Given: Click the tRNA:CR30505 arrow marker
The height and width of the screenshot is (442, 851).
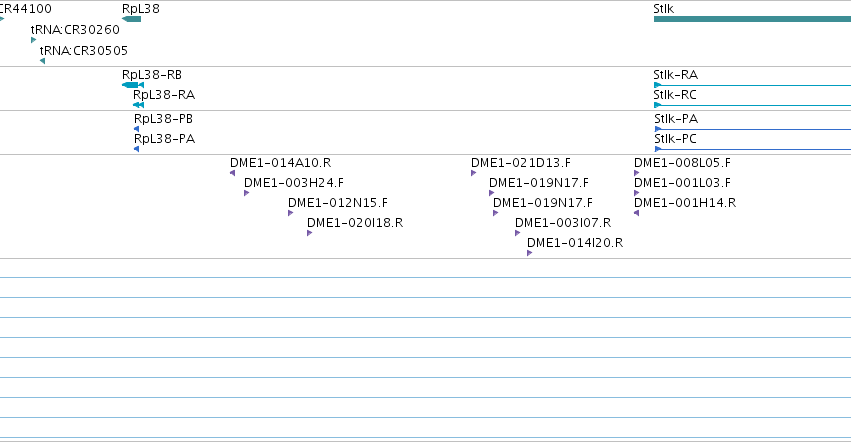Looking at the screenshot, I should [42, 61].
